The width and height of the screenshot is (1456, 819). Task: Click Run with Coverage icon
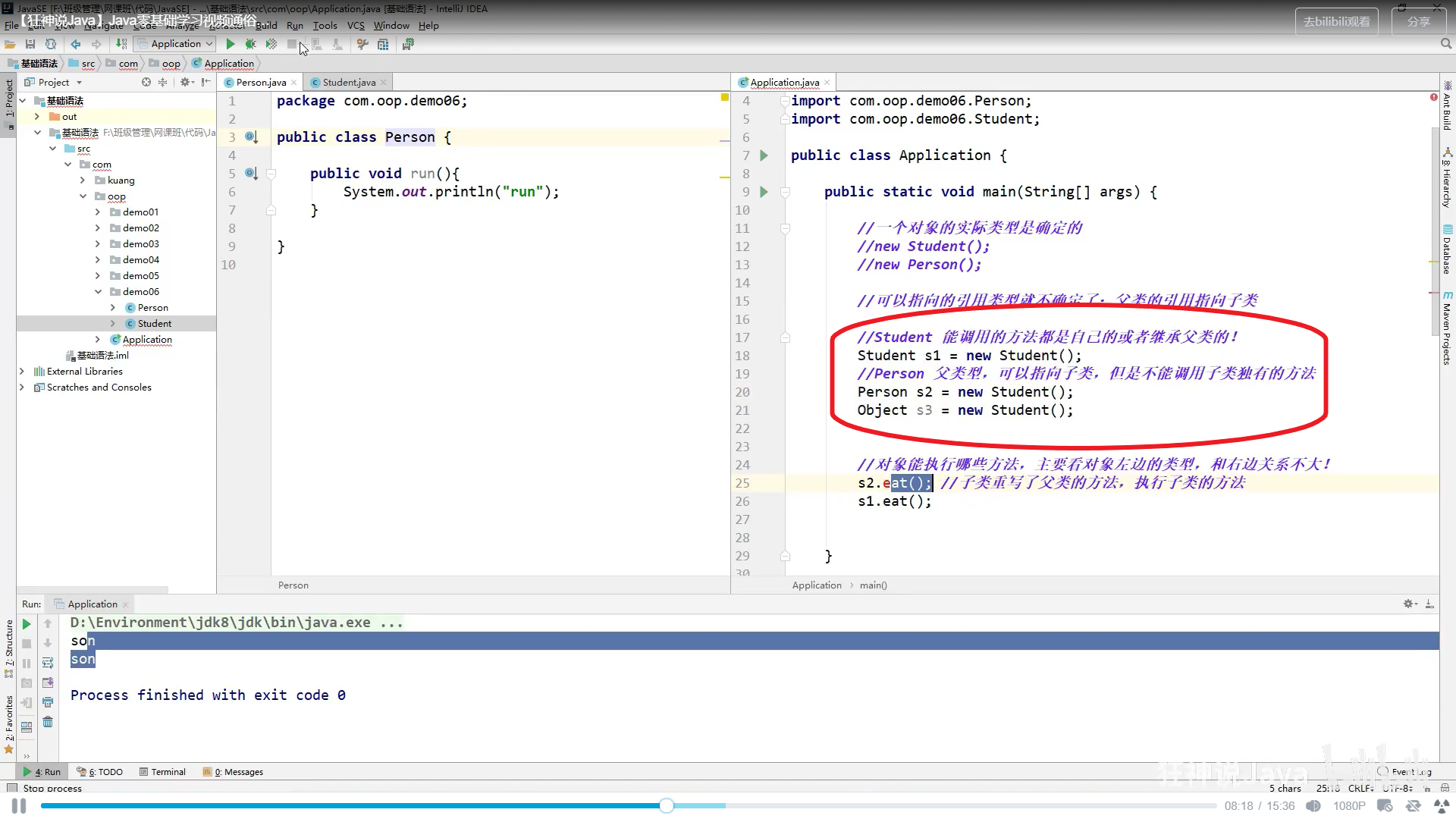[271, 44]
